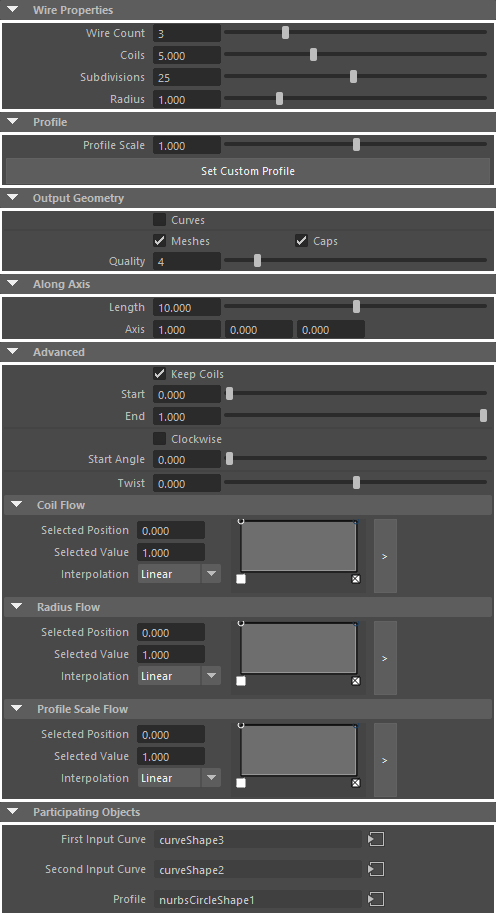Click the connection icon beside First Input Curve

376,839
